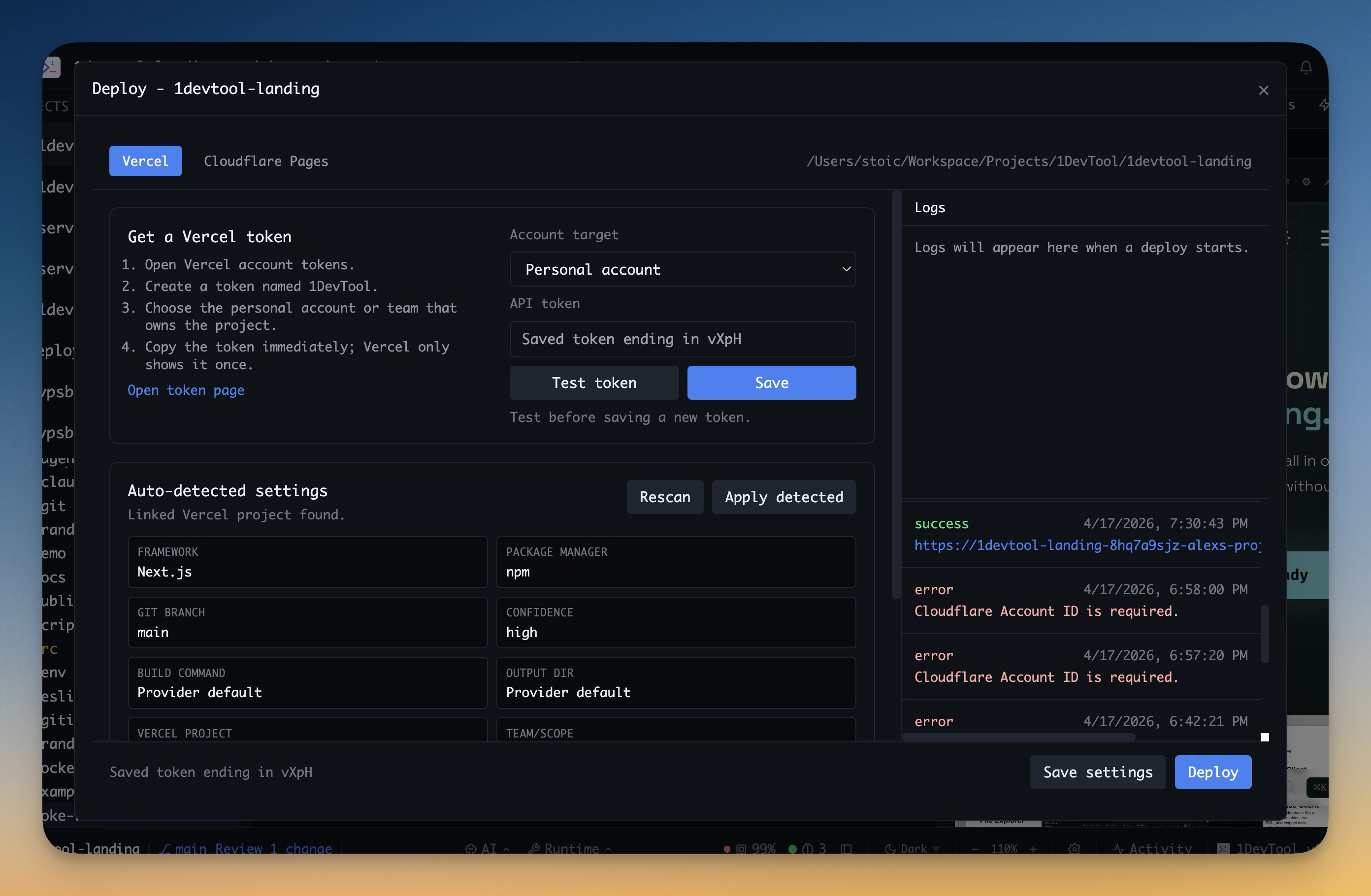This screenshot has width=1371, height=896.
Task: Switch to the Cloudflare Pages tab
Action: click(x=265, y=161)
